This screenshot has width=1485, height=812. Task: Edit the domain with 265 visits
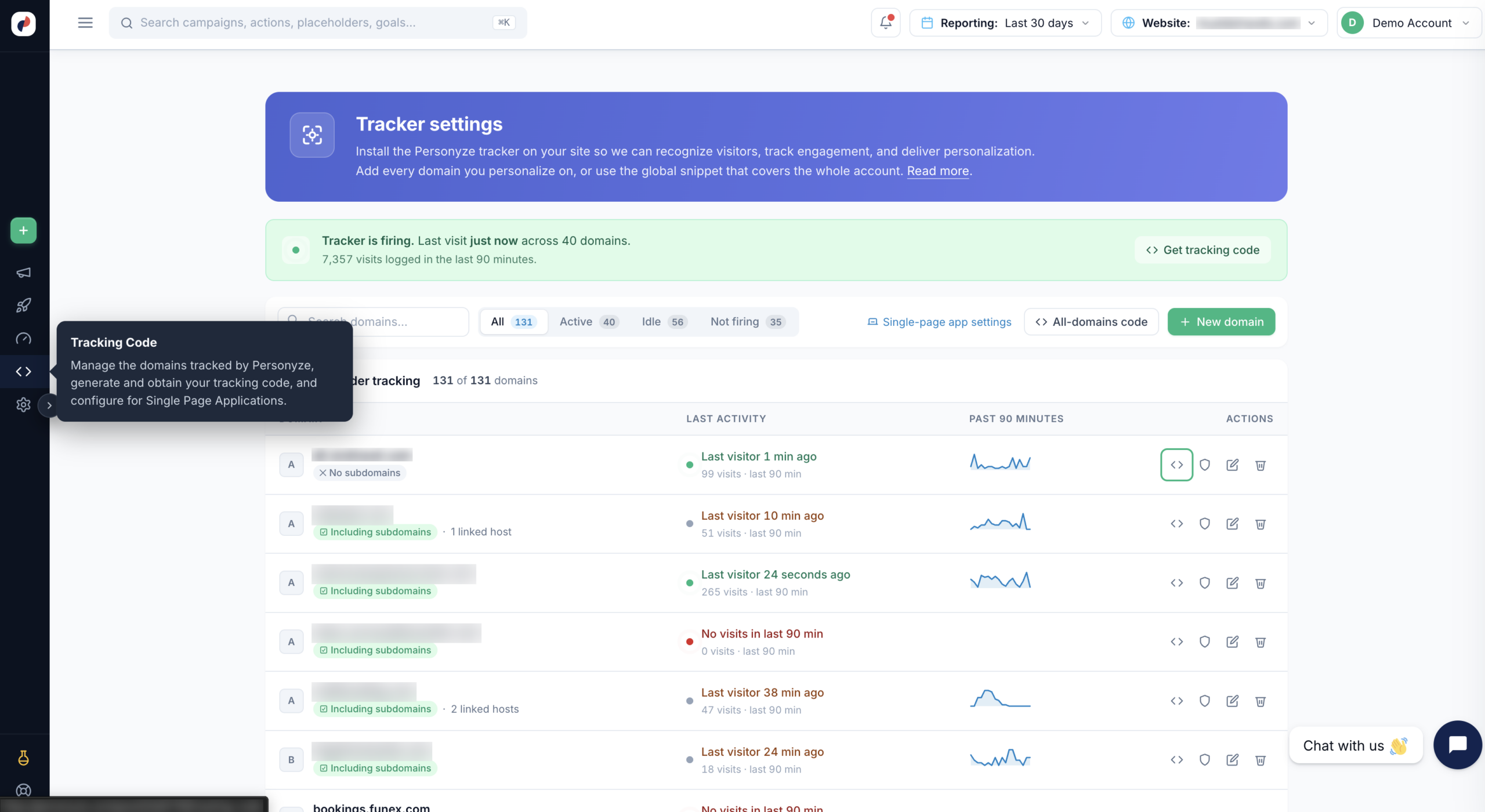point(1233,583)
